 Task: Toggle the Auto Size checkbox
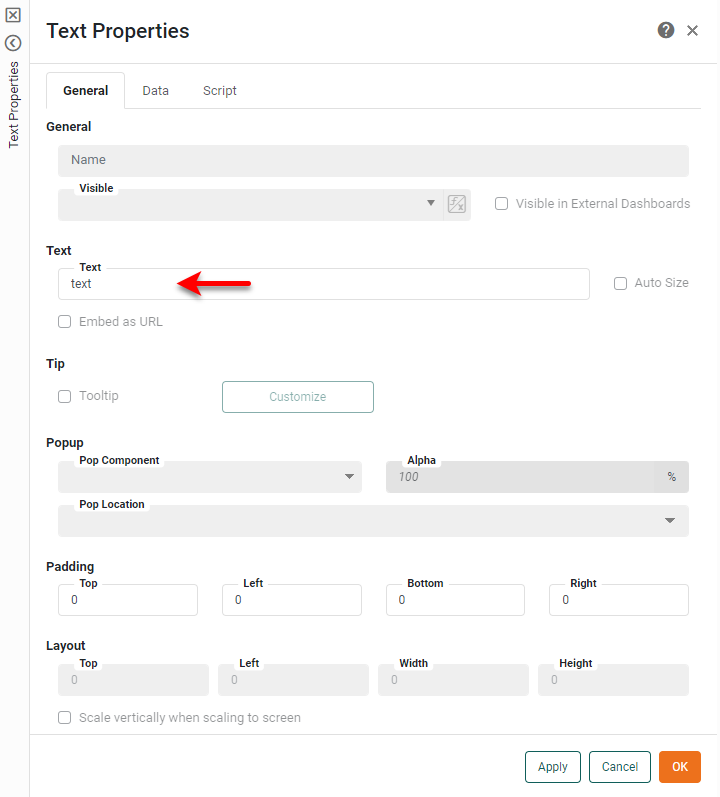pos(620,284)
